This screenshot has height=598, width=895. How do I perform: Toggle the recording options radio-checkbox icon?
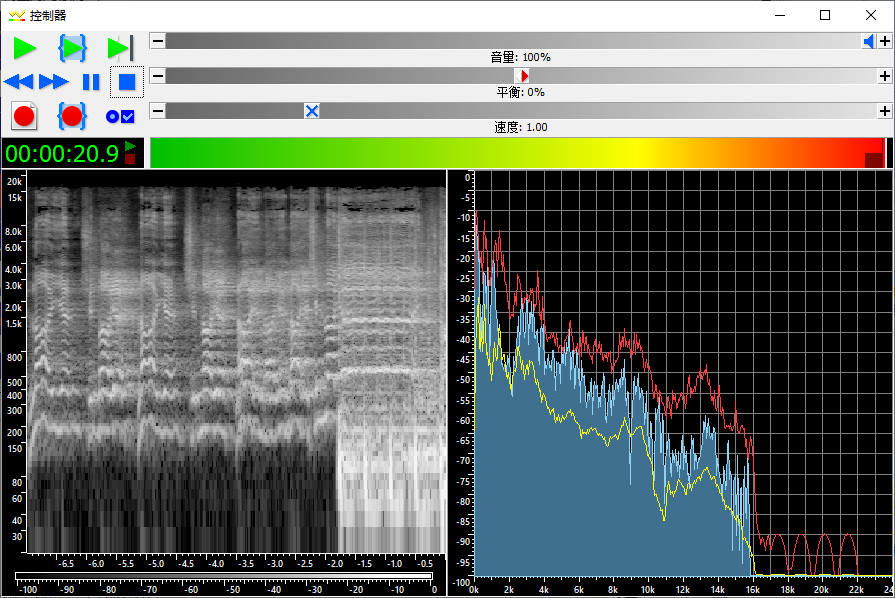120,116
